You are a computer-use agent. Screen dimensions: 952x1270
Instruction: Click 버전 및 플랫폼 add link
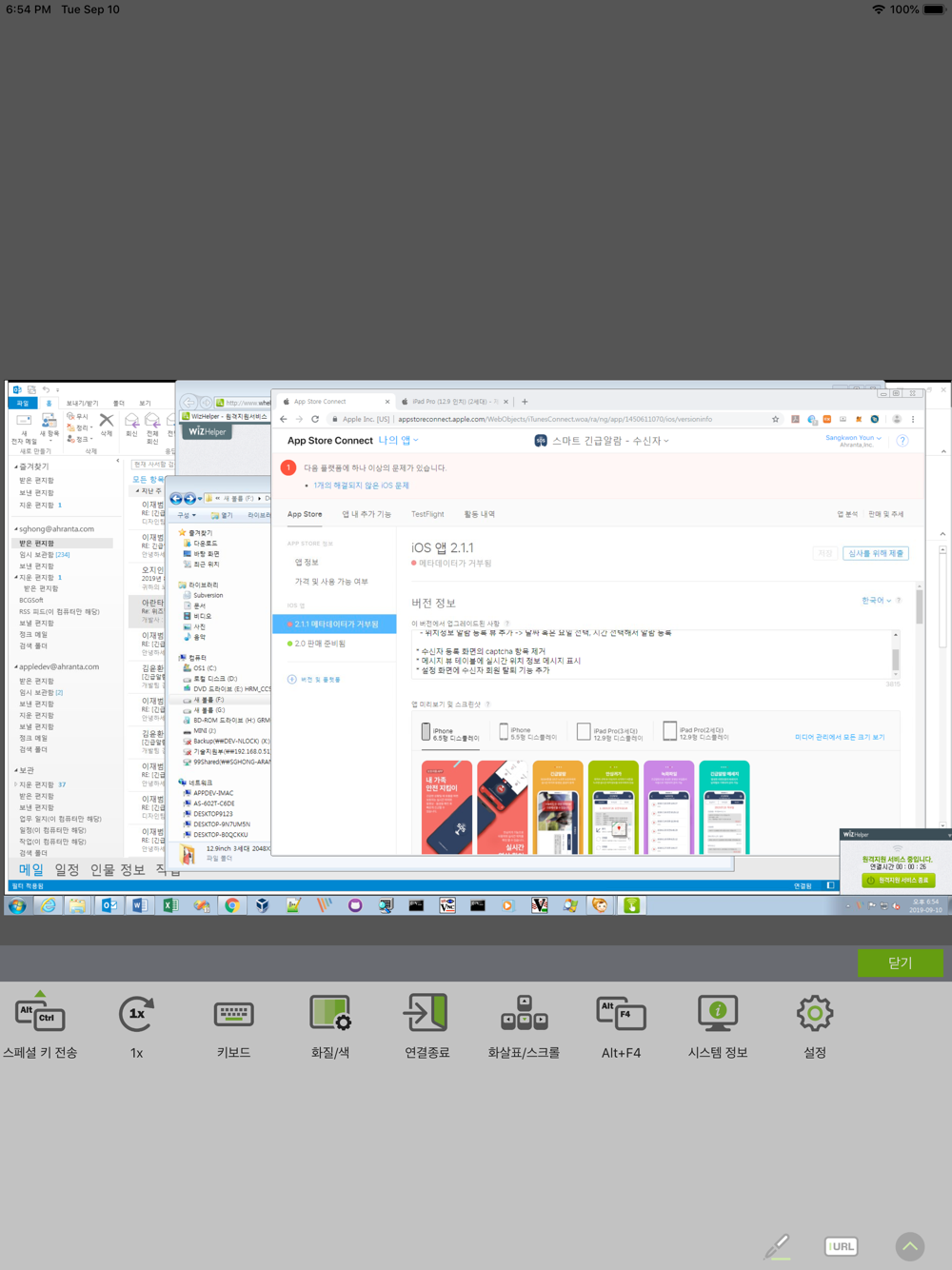[314, 680]
